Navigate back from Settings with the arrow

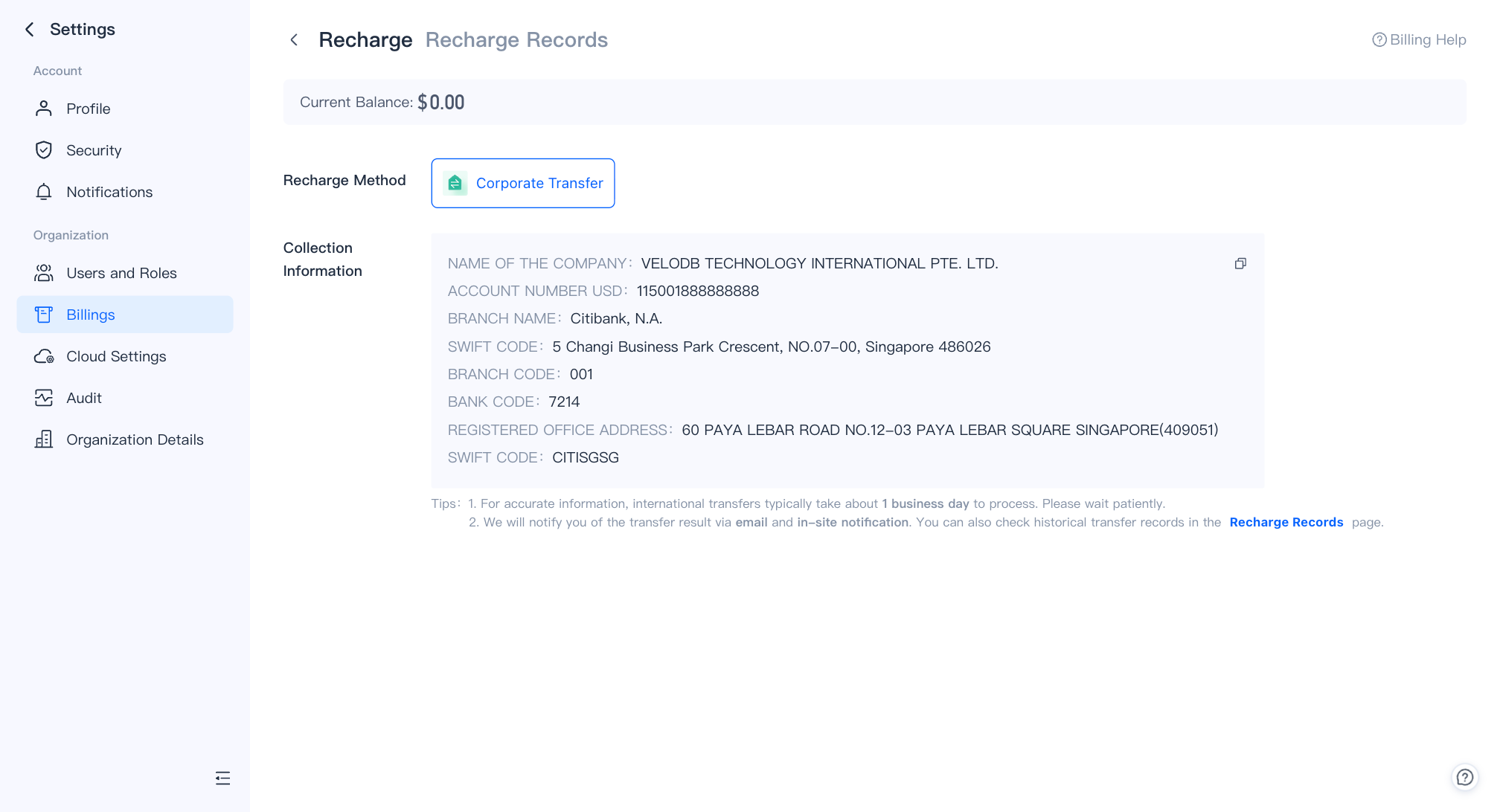29,28
